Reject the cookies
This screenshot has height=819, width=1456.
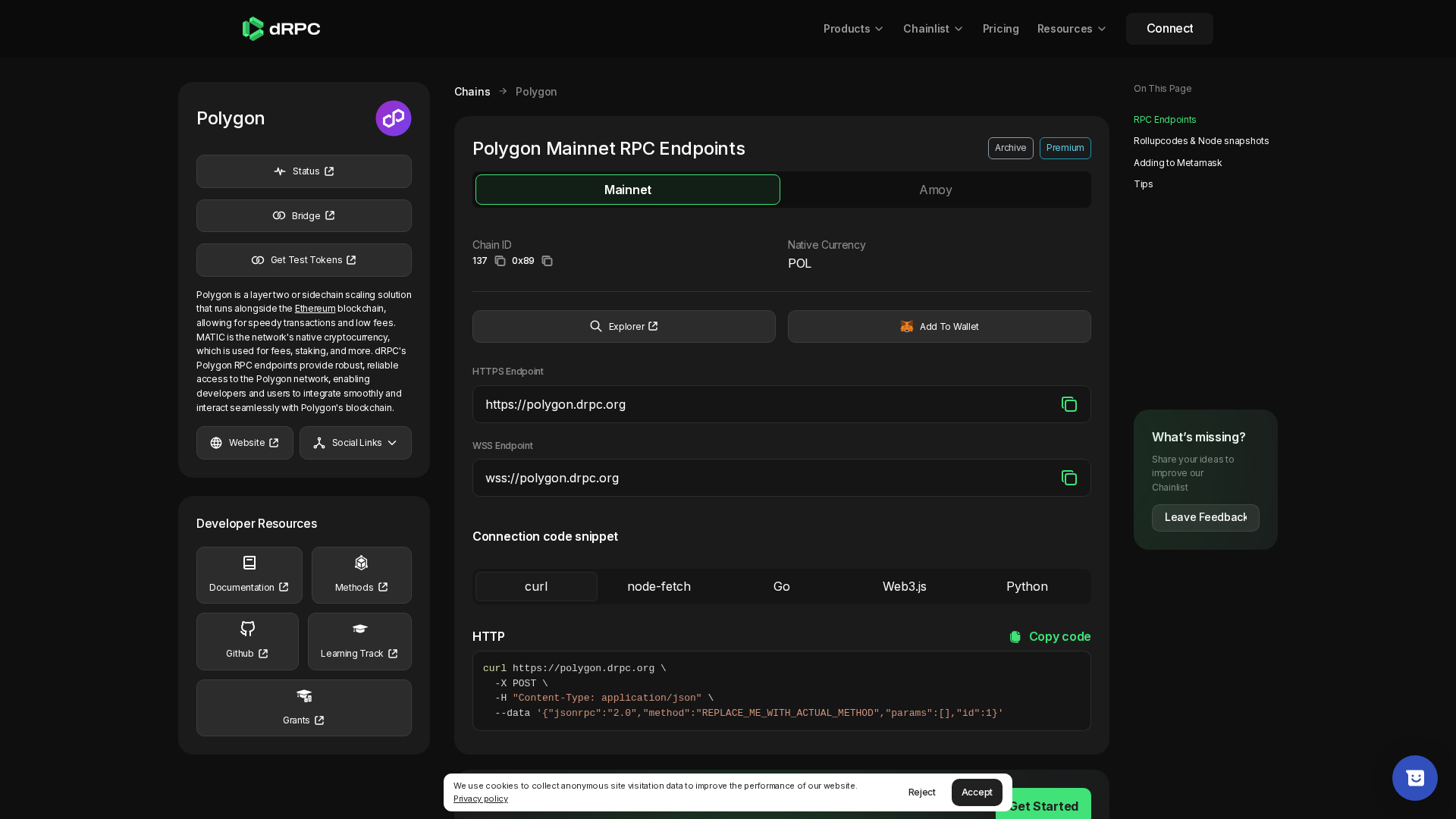[922, 792]
